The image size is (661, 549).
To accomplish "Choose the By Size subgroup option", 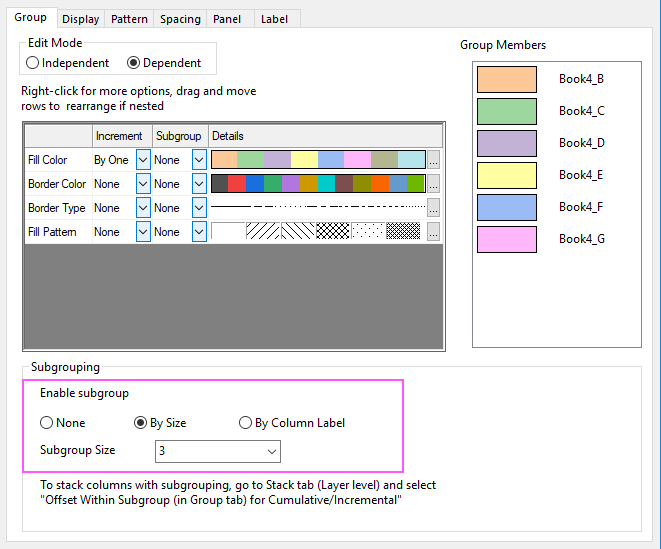I will (141, 423).
